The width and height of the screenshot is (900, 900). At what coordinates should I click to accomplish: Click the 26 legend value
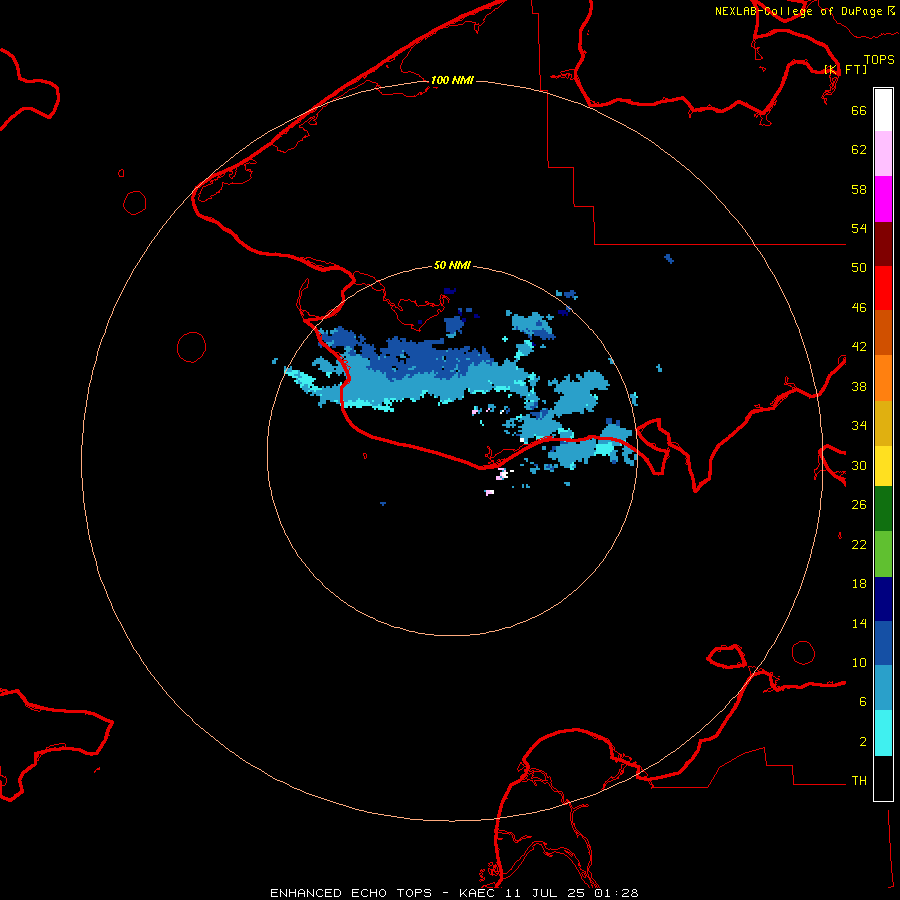[859, 505]
